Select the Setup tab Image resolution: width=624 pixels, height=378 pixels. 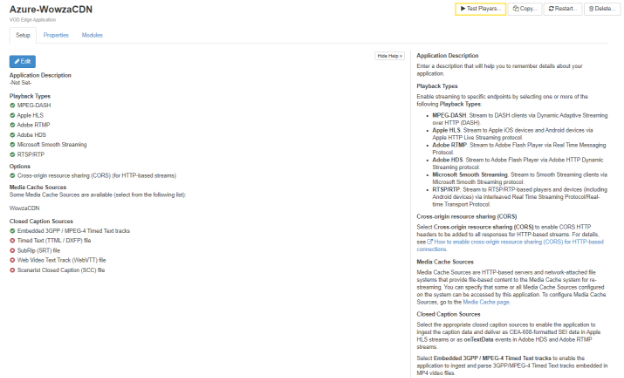[x=23, y=35]
